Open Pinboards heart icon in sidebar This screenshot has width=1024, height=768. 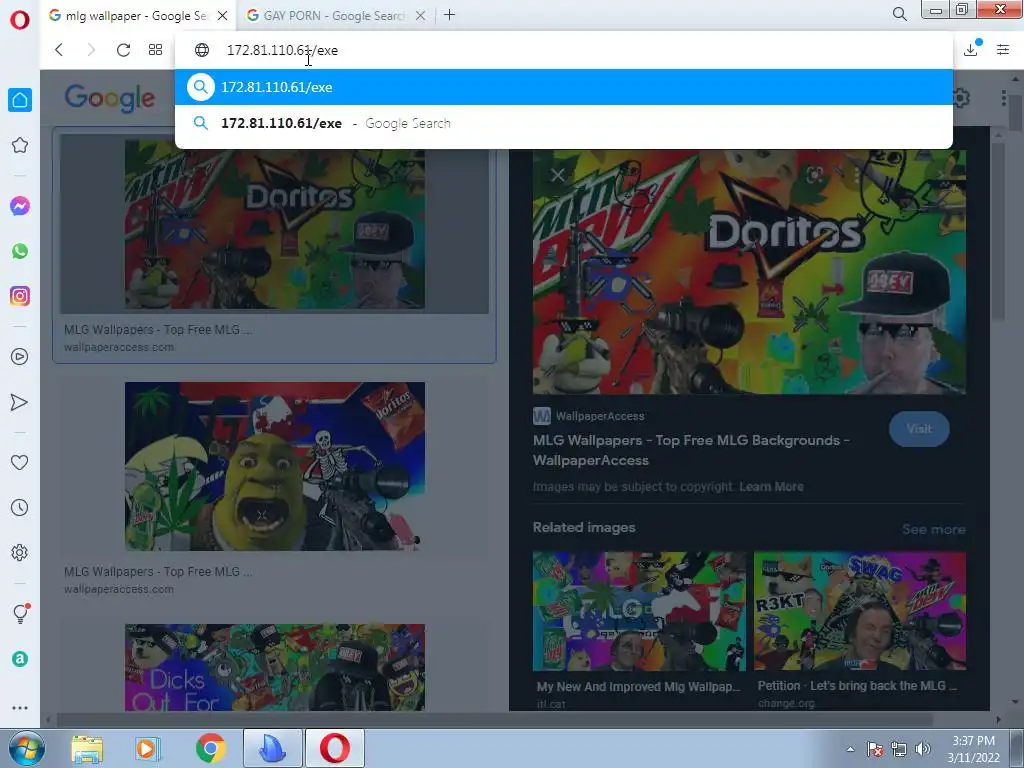20,462
